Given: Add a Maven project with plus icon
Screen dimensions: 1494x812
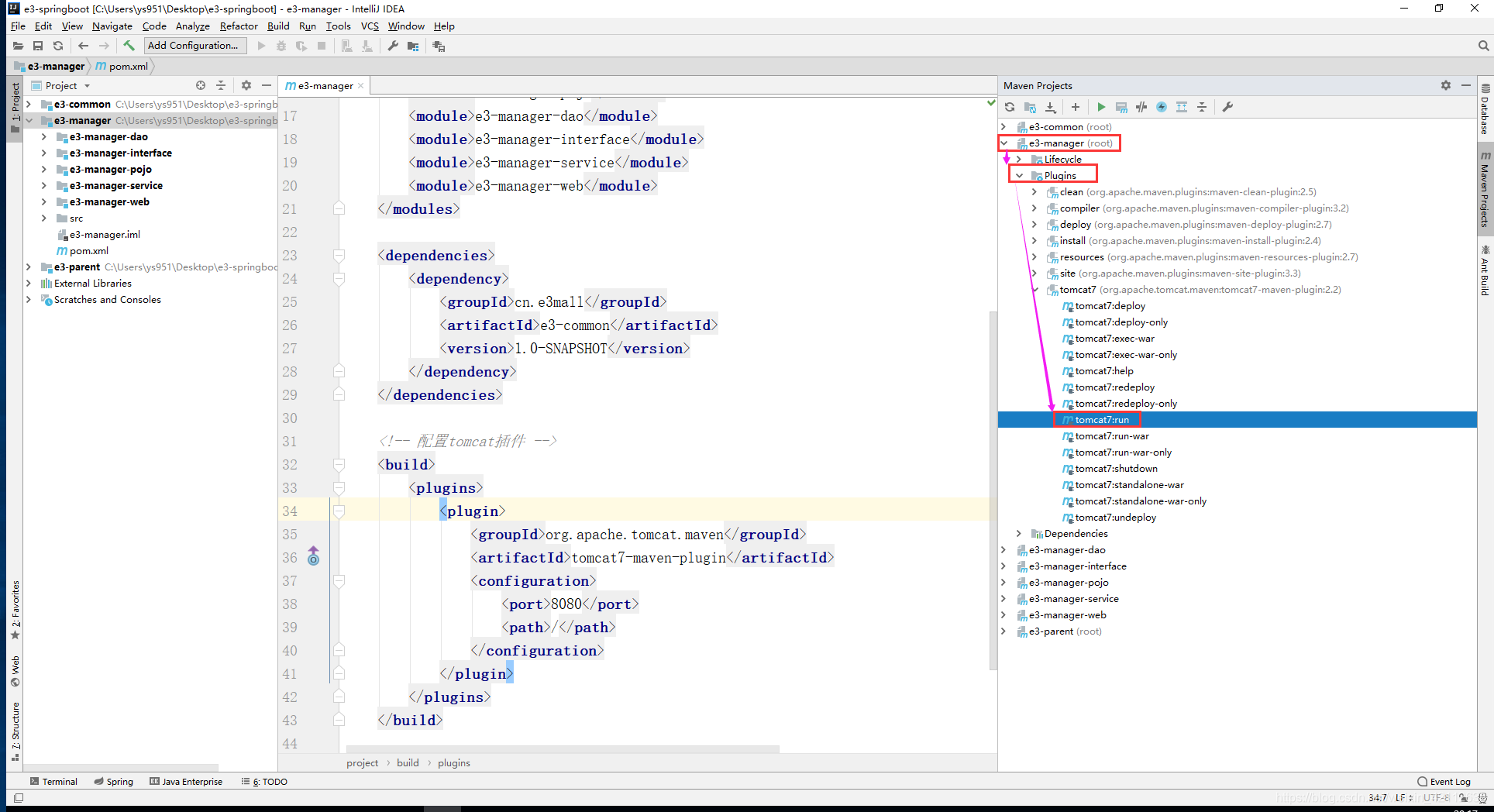Looking at the screenshot, I should [x=1076, y=107].
